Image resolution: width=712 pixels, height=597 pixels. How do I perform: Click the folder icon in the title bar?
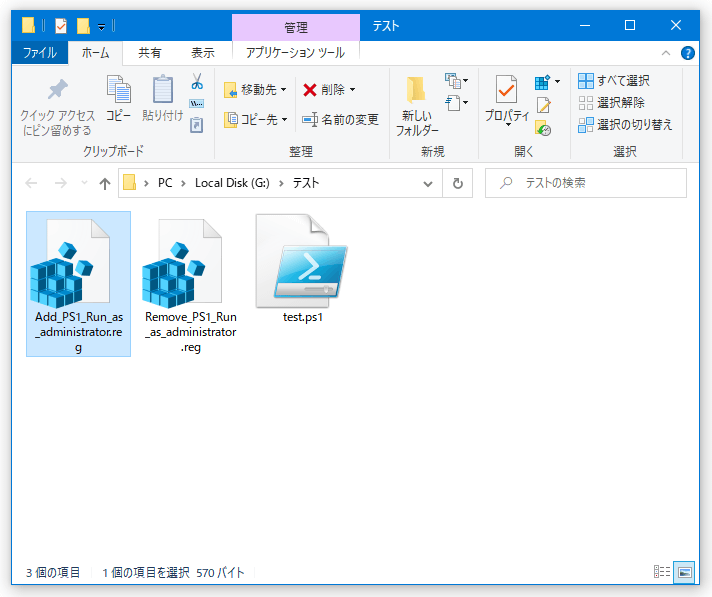[28, 25]
